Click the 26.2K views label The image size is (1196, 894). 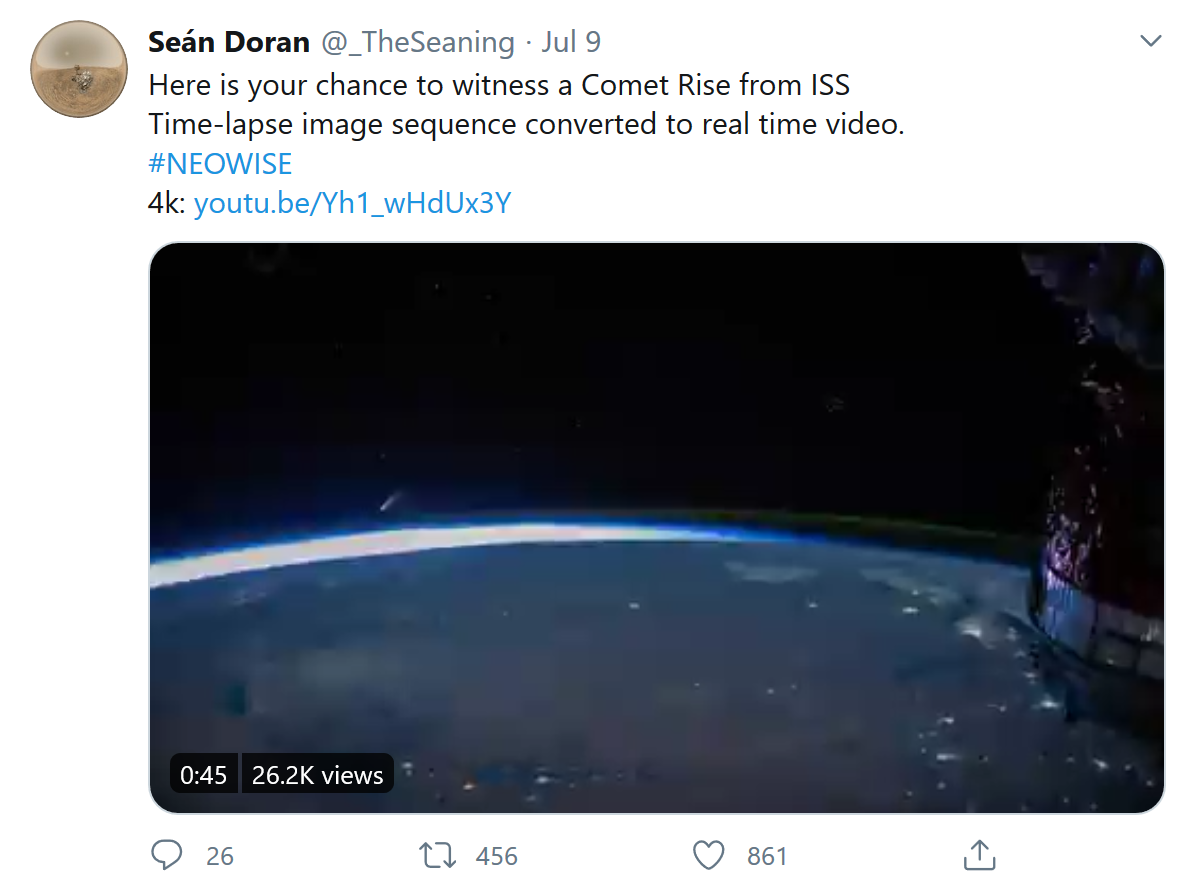(x=317, y=775)
